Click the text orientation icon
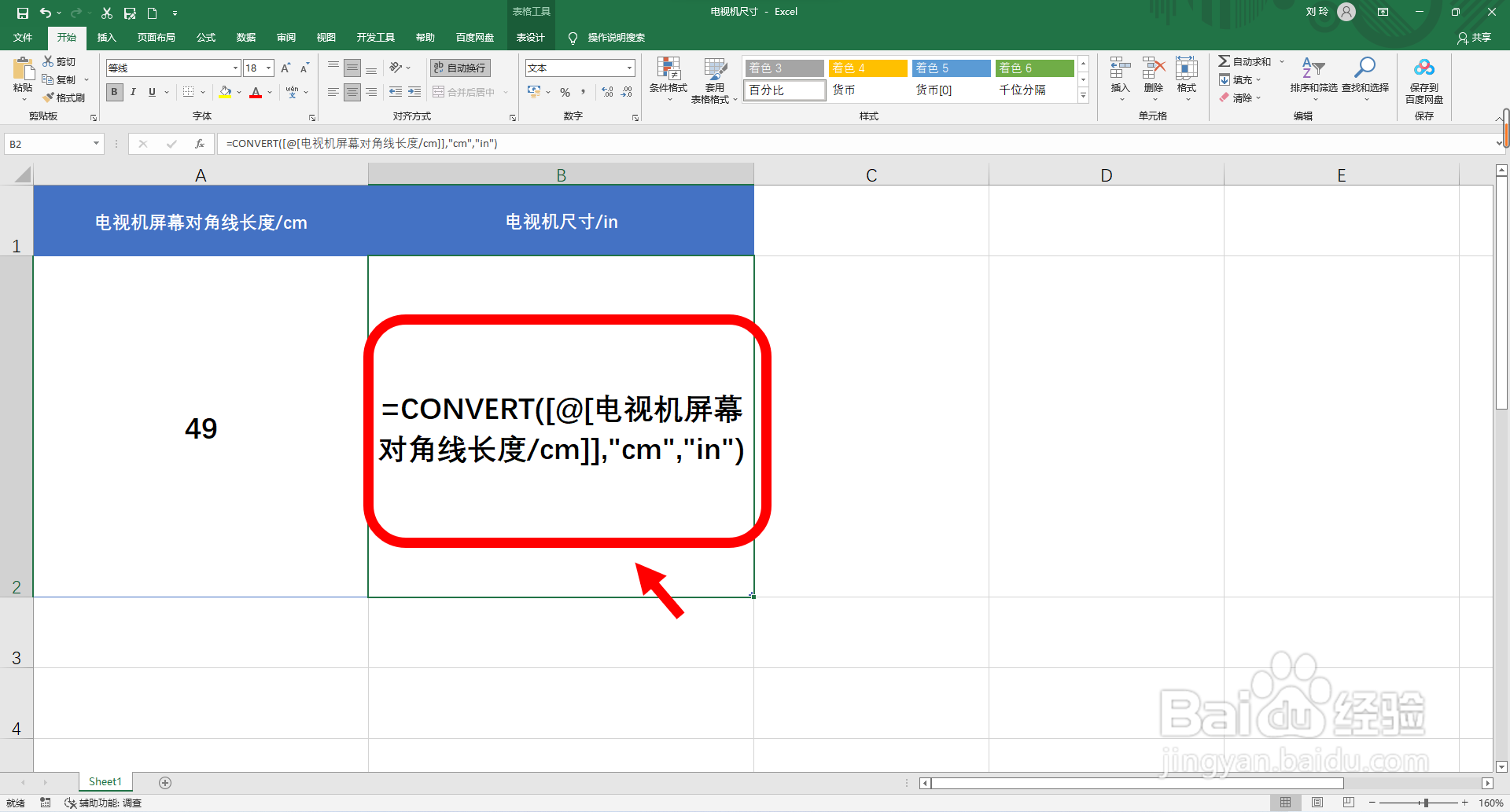Screen dimensions: 1510x812 [396, 68]
